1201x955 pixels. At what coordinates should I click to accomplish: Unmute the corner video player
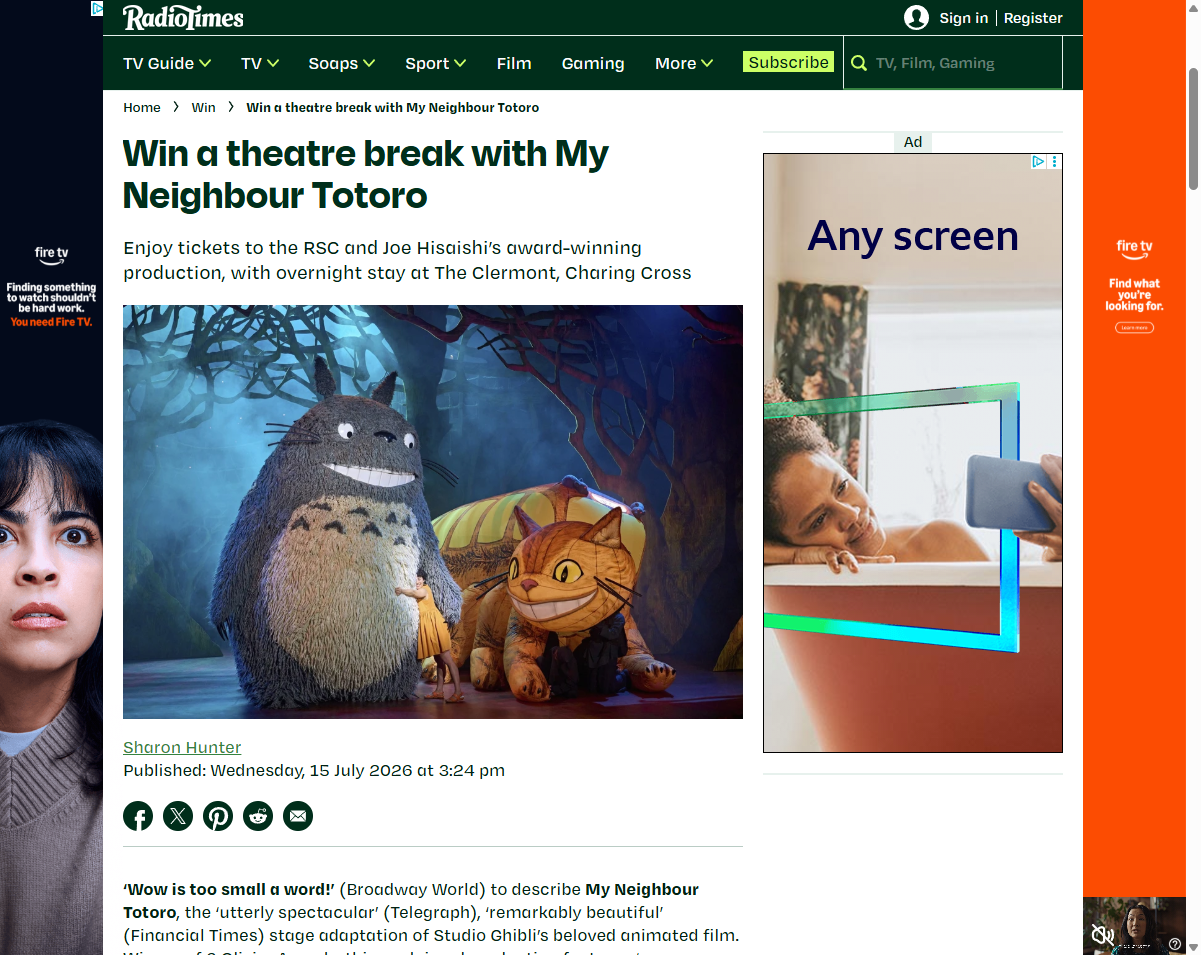1102,935
